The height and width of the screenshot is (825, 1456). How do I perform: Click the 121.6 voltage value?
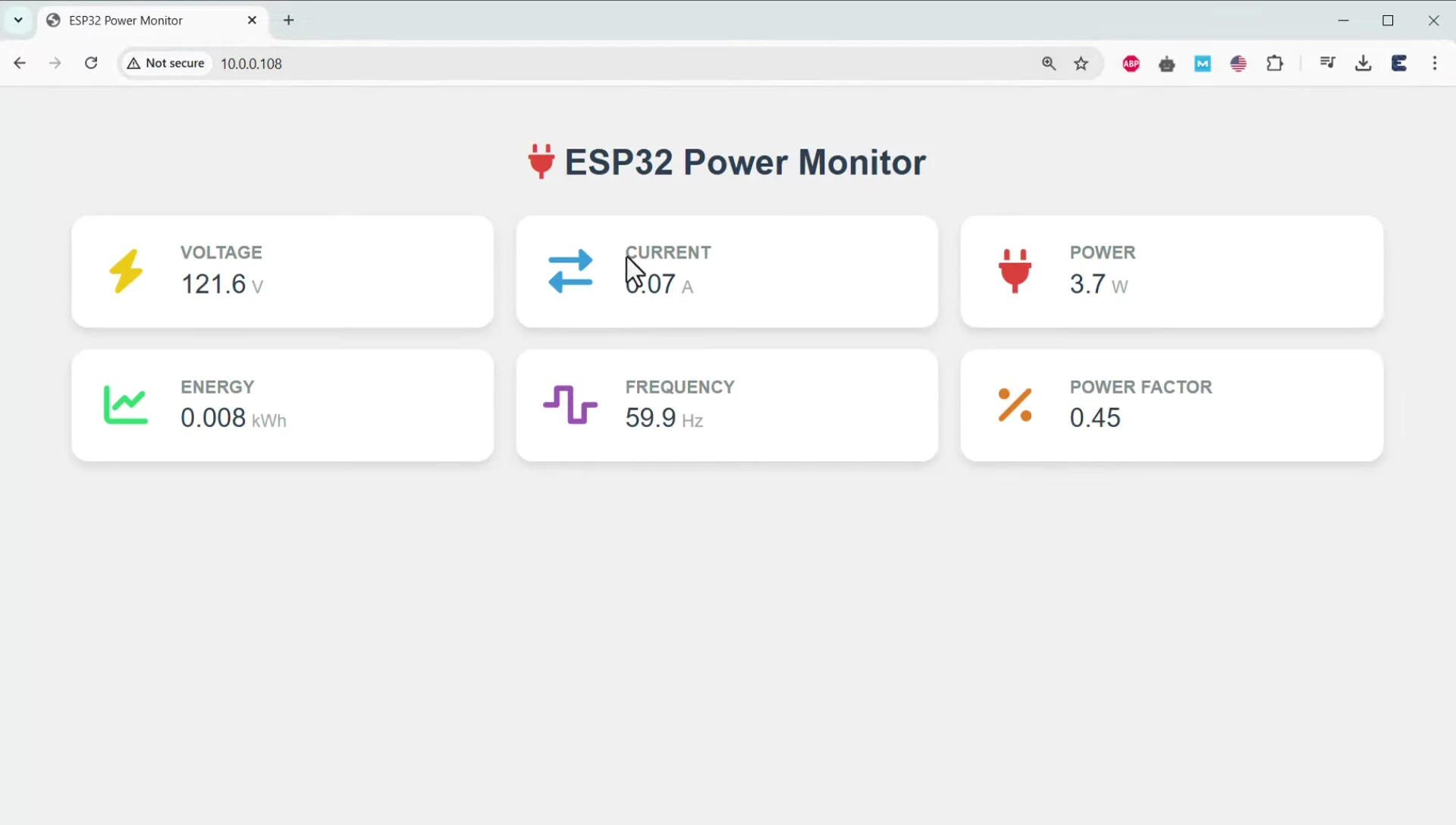click(x=213, y=284)
